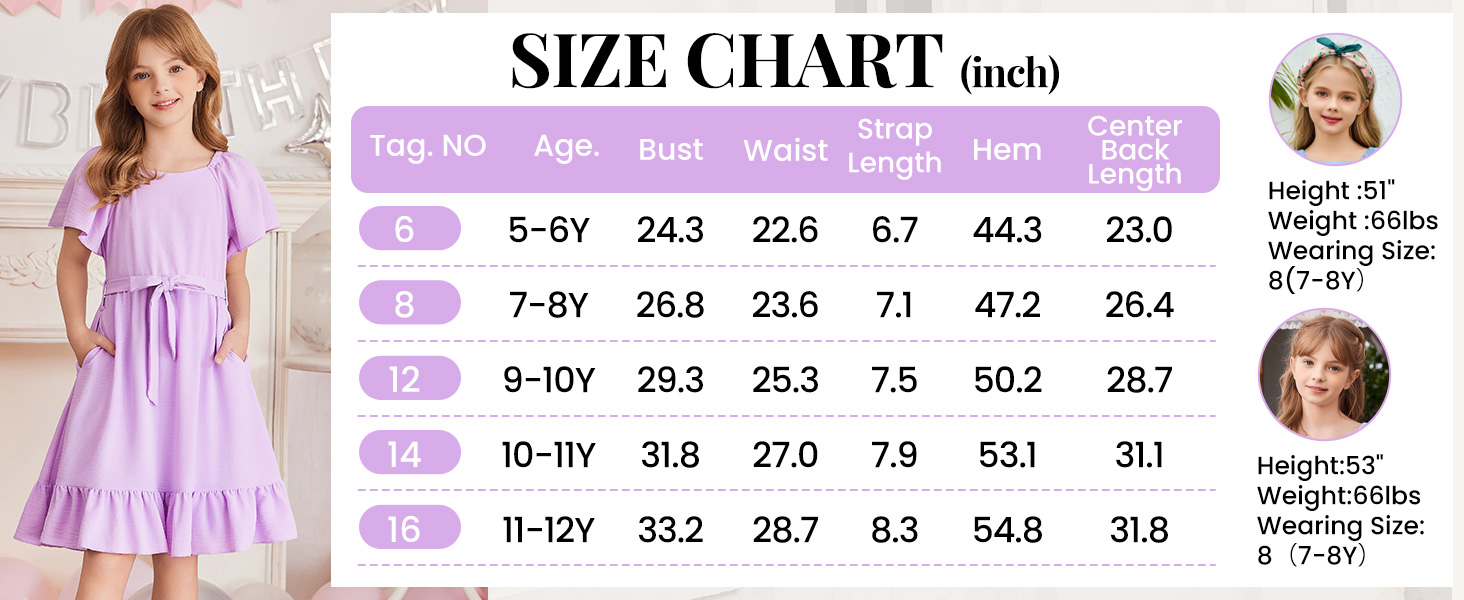
Task: Select the size 16 tag pill
Action: (x=404, y=529)
